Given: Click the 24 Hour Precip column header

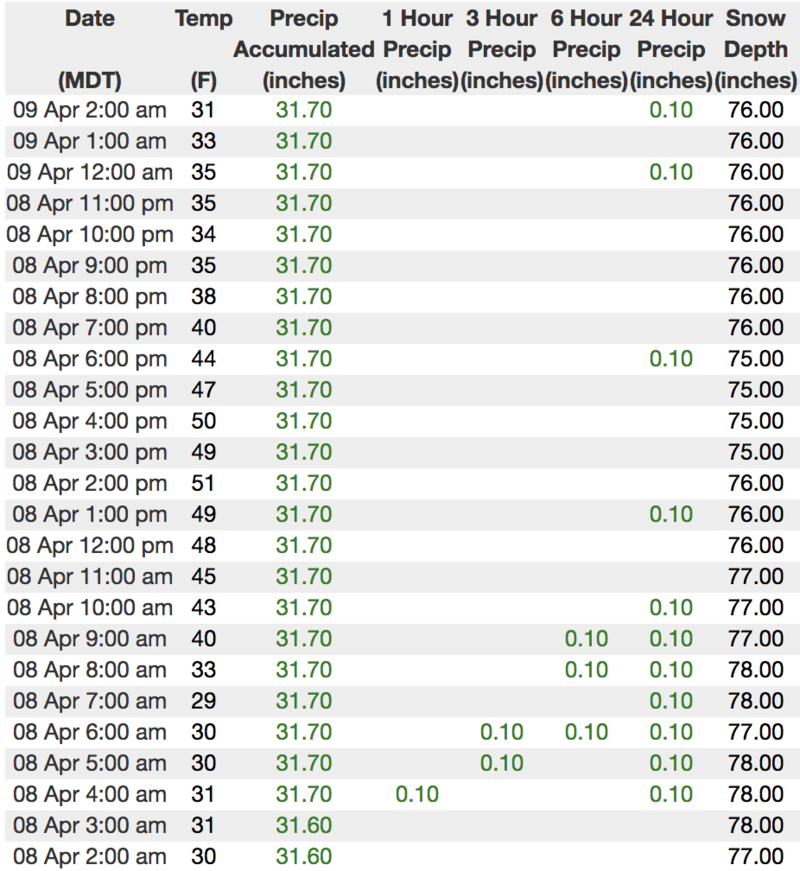Looking at the screenshot, I should (x=671, y=48).
